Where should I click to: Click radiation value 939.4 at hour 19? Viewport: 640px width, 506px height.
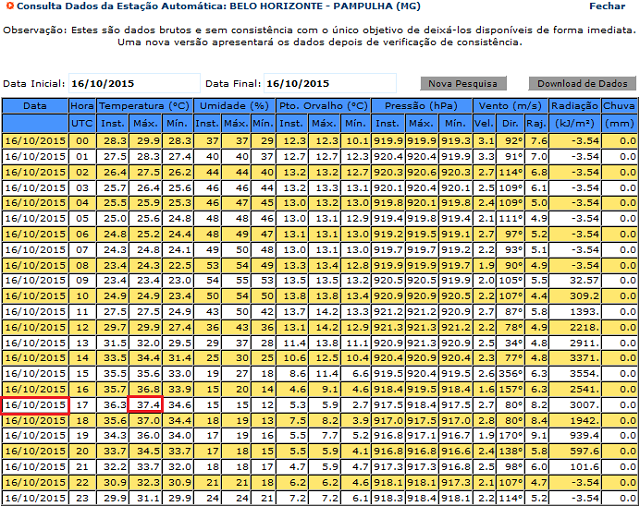pyautogui.click(x=574, y=435)
